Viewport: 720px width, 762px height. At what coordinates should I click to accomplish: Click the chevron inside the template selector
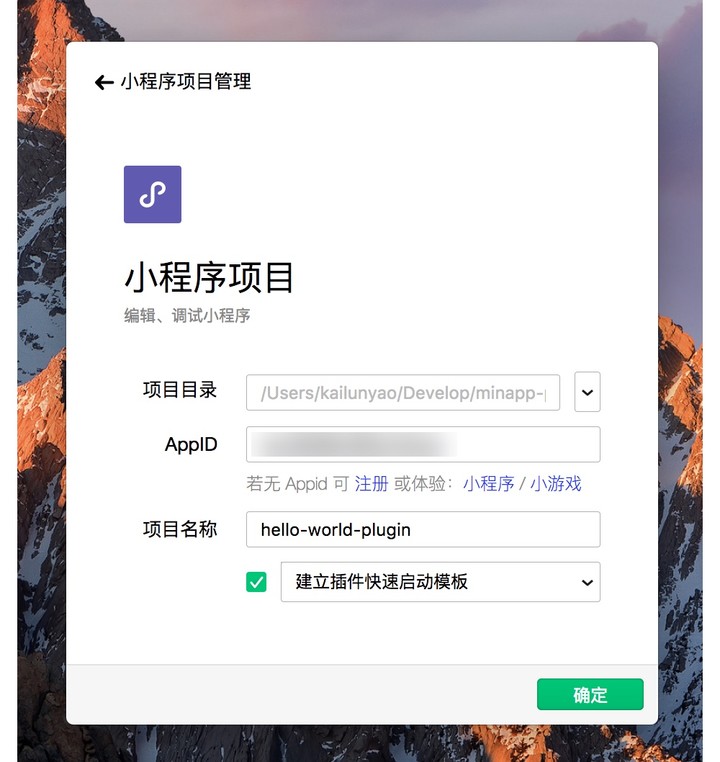pos(587,582)
